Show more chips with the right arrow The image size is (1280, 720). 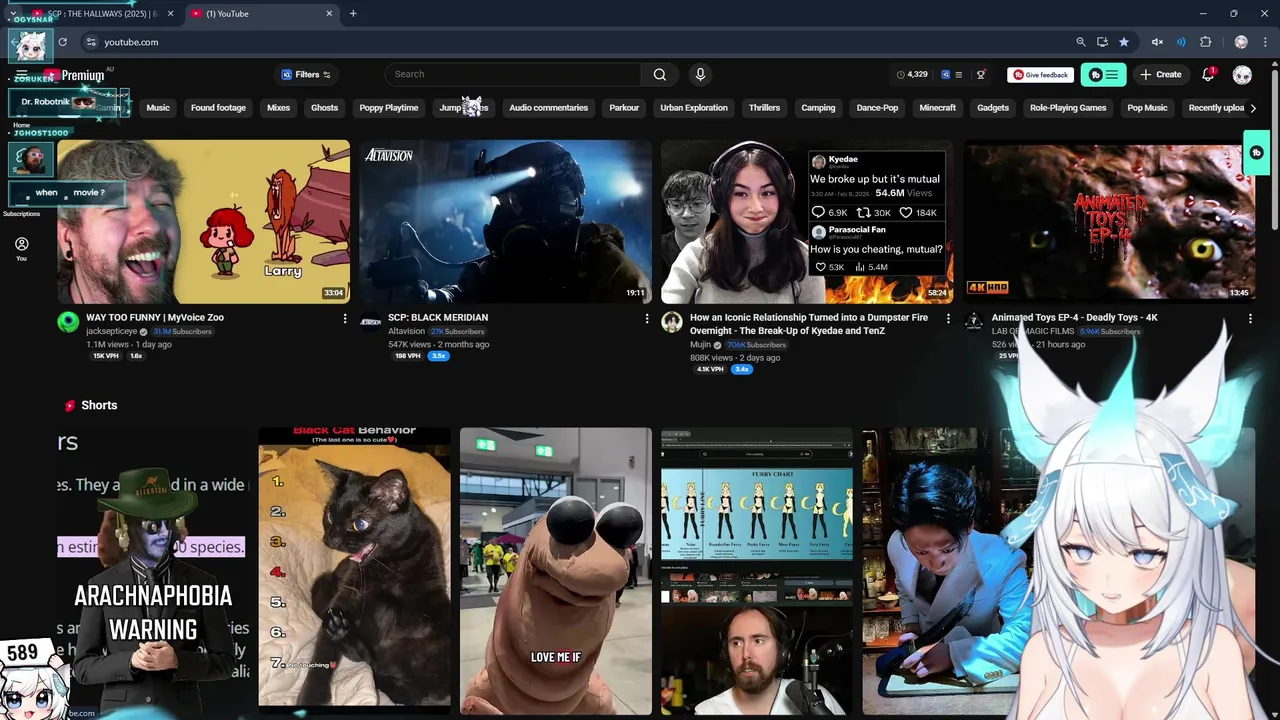(x=1253, y=107)
